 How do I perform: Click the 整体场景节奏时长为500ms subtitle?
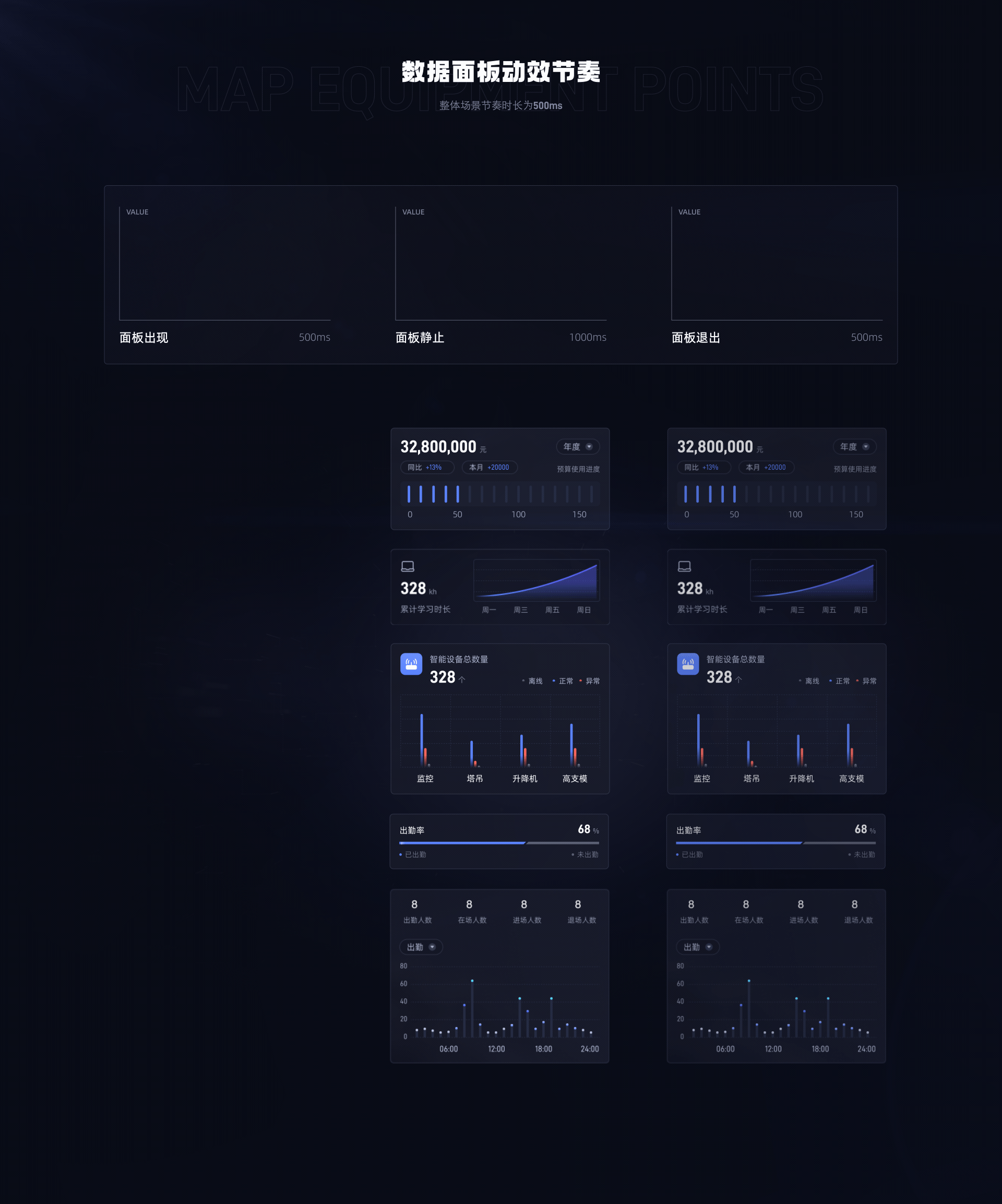(x=501, y=105)
